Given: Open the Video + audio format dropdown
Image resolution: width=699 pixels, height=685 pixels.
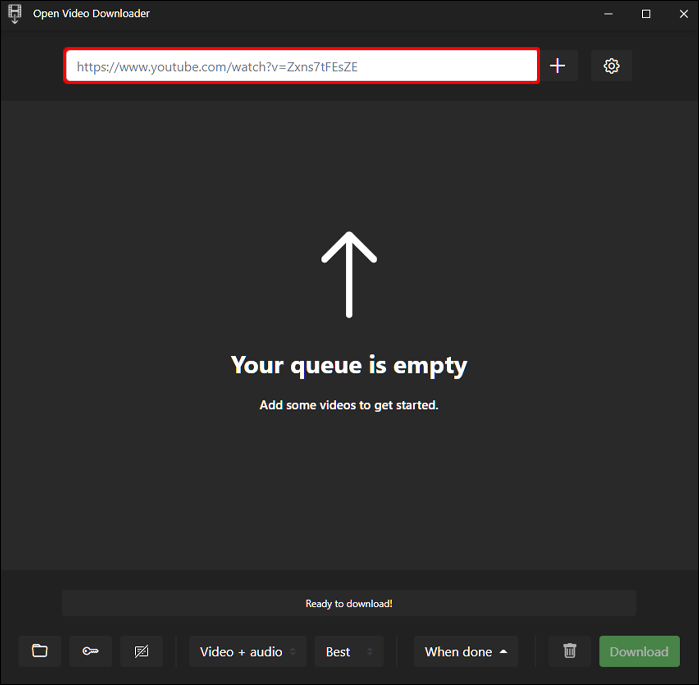Looking at the screenshot, I should [247, 651].
